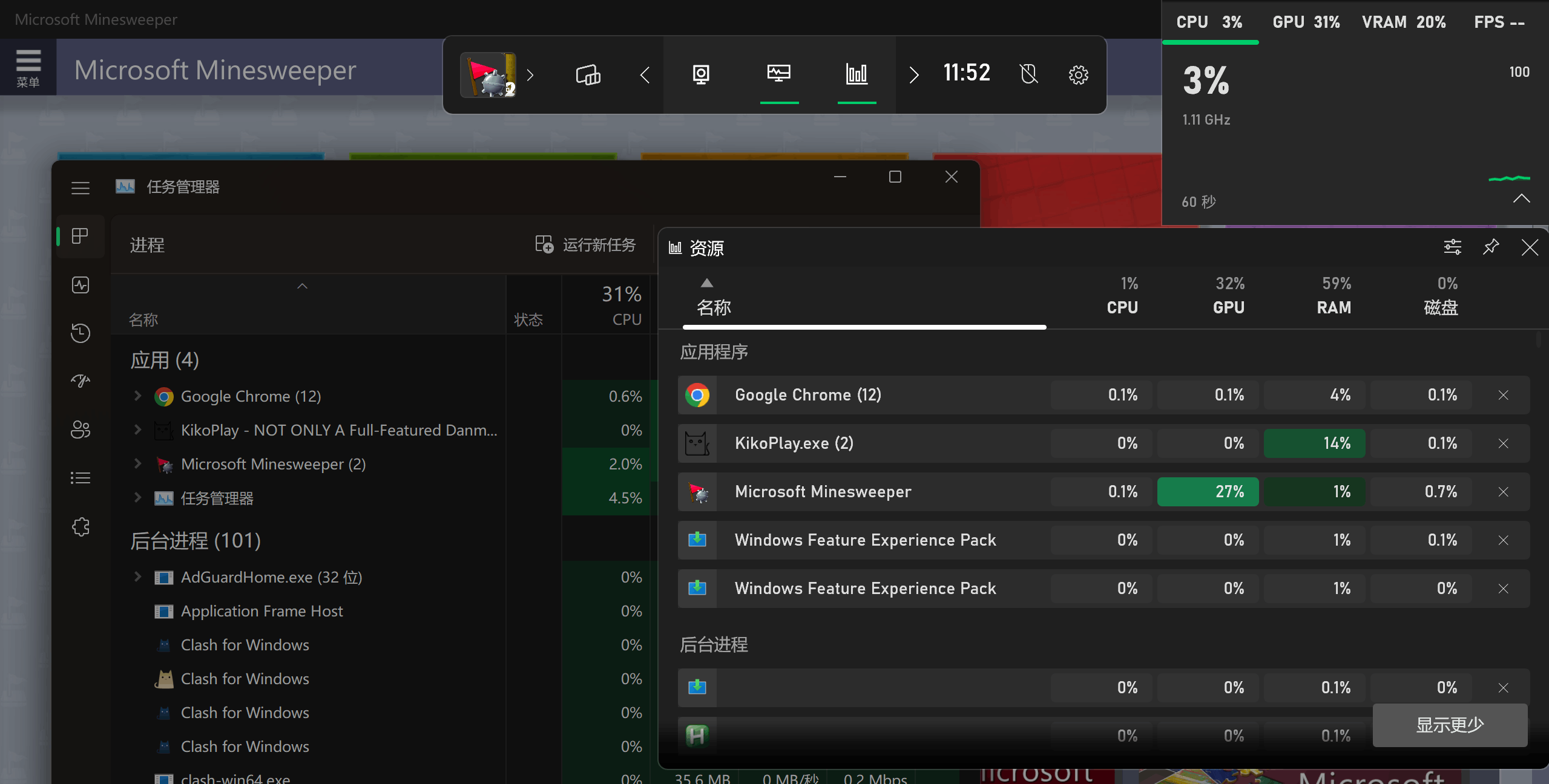Click the 27% GPU cell for Minesweeper
The width and height of the screenshot is (1549, 784).
pos(1208,492)
